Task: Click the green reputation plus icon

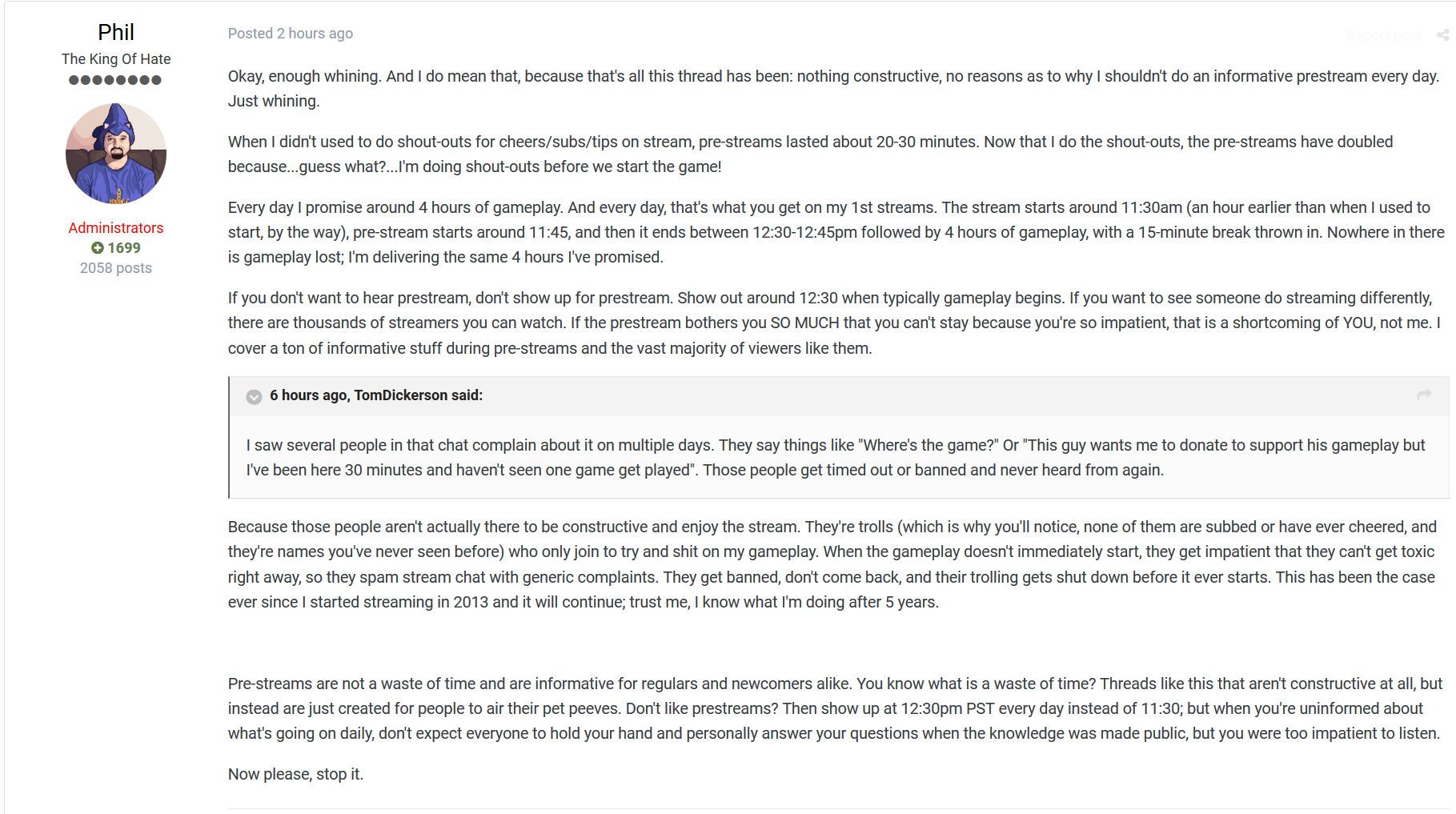Action: tap(98, 248)
